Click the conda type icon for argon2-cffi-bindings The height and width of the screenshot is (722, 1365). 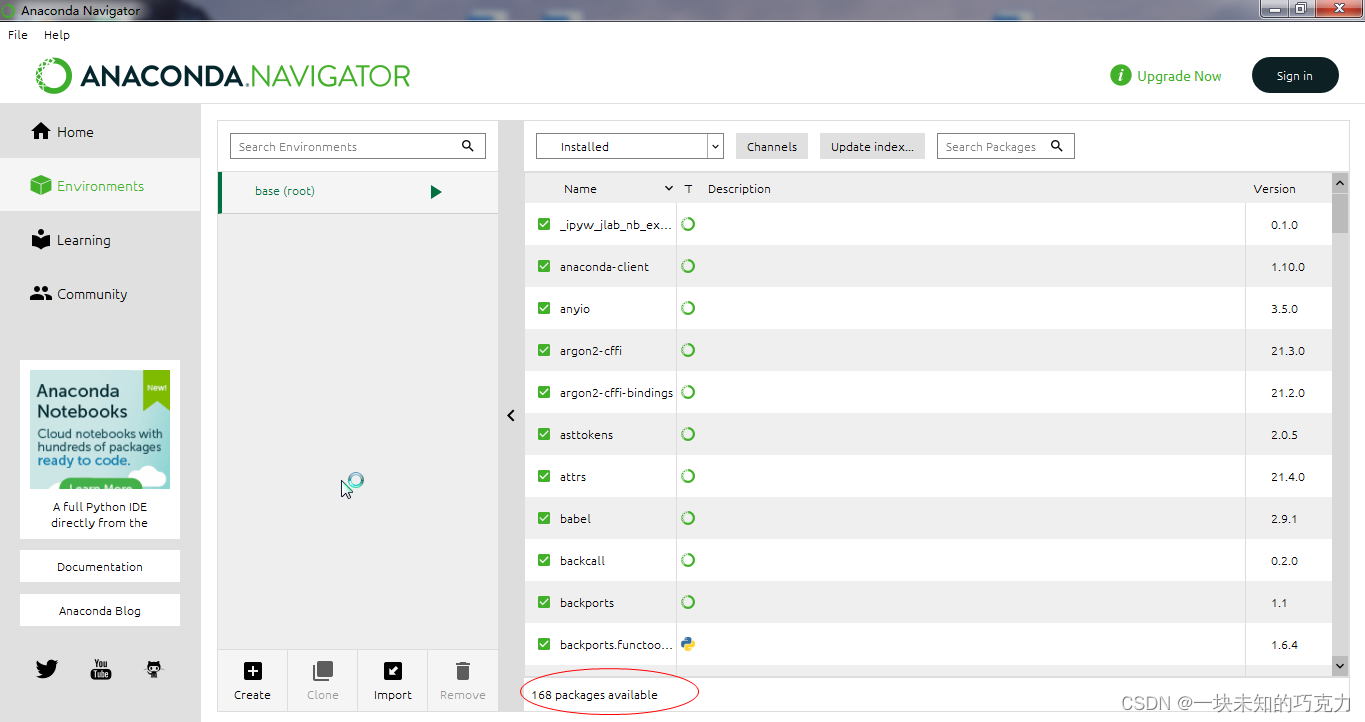(688, 392)
